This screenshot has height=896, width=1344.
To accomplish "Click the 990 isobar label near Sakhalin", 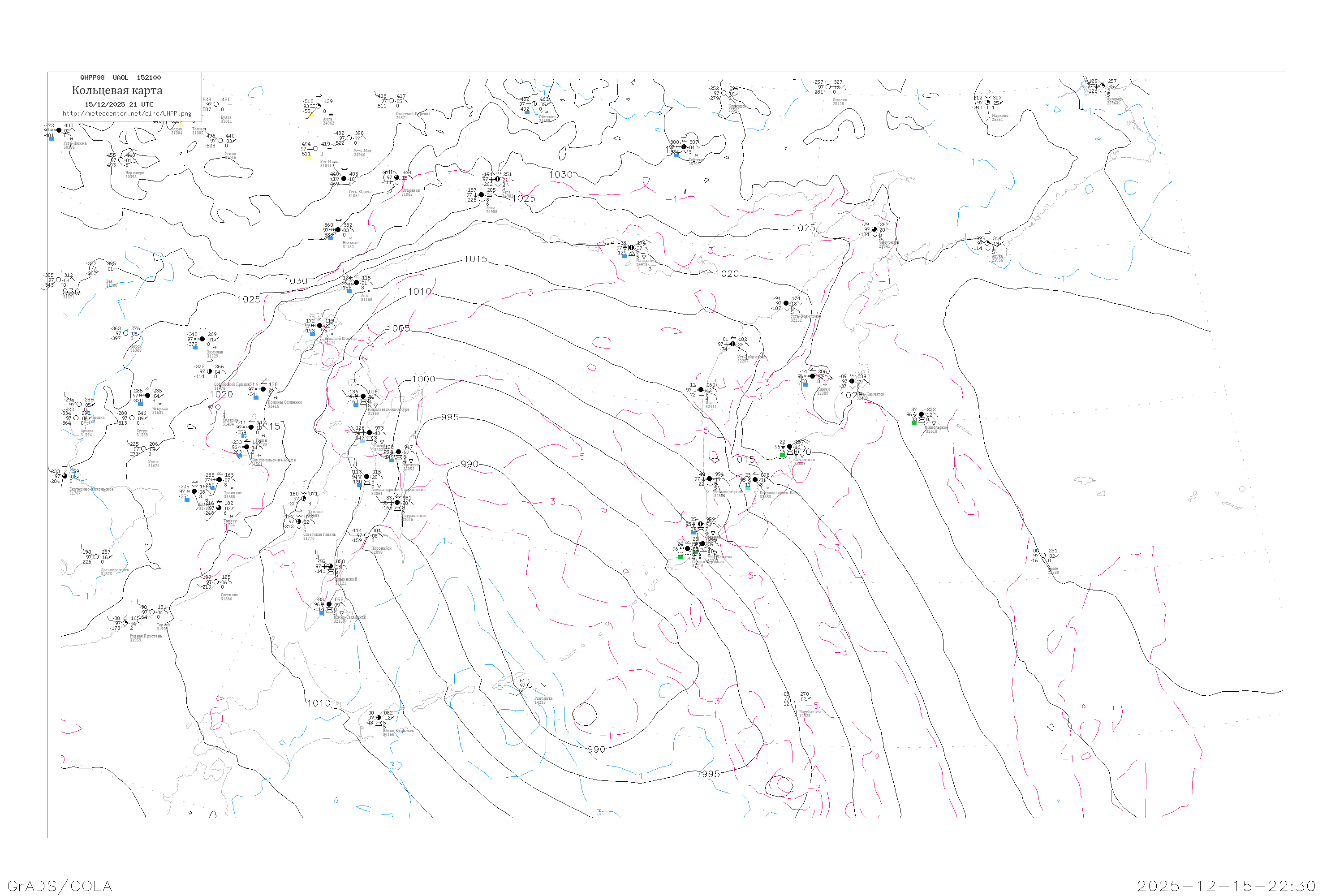I will (x=469, y=464).
